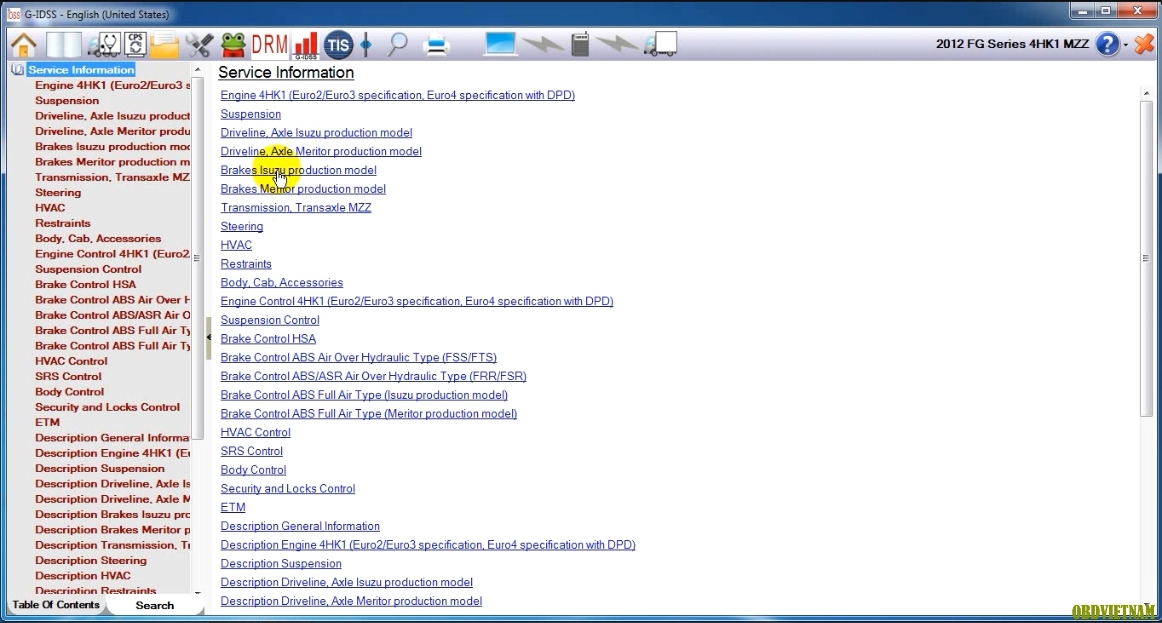Open Description General Information link
Image resolution: width=1162 pixels, height=623 pixels.
click(300, 526)
